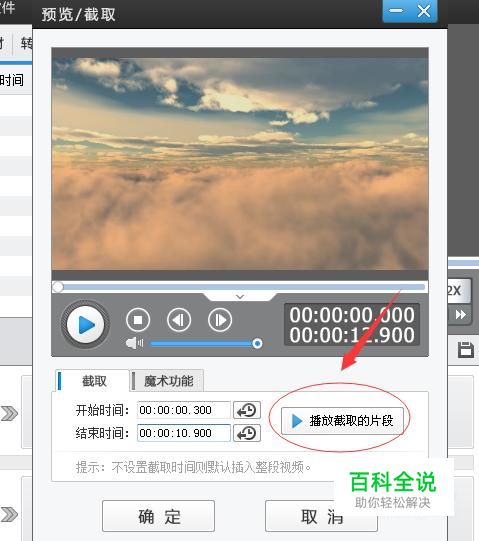Collapse the player controls chevron

point(240,296)
